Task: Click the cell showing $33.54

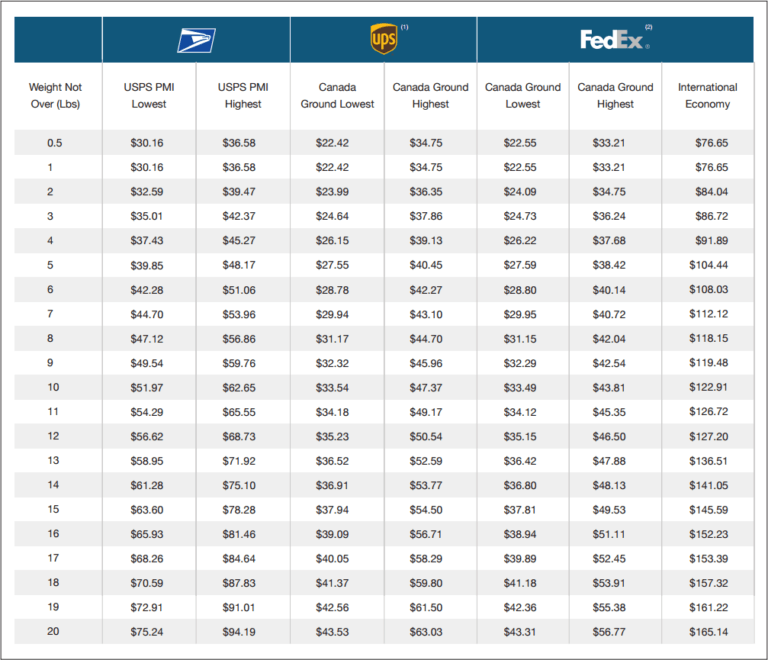Action: pos(332,388)
